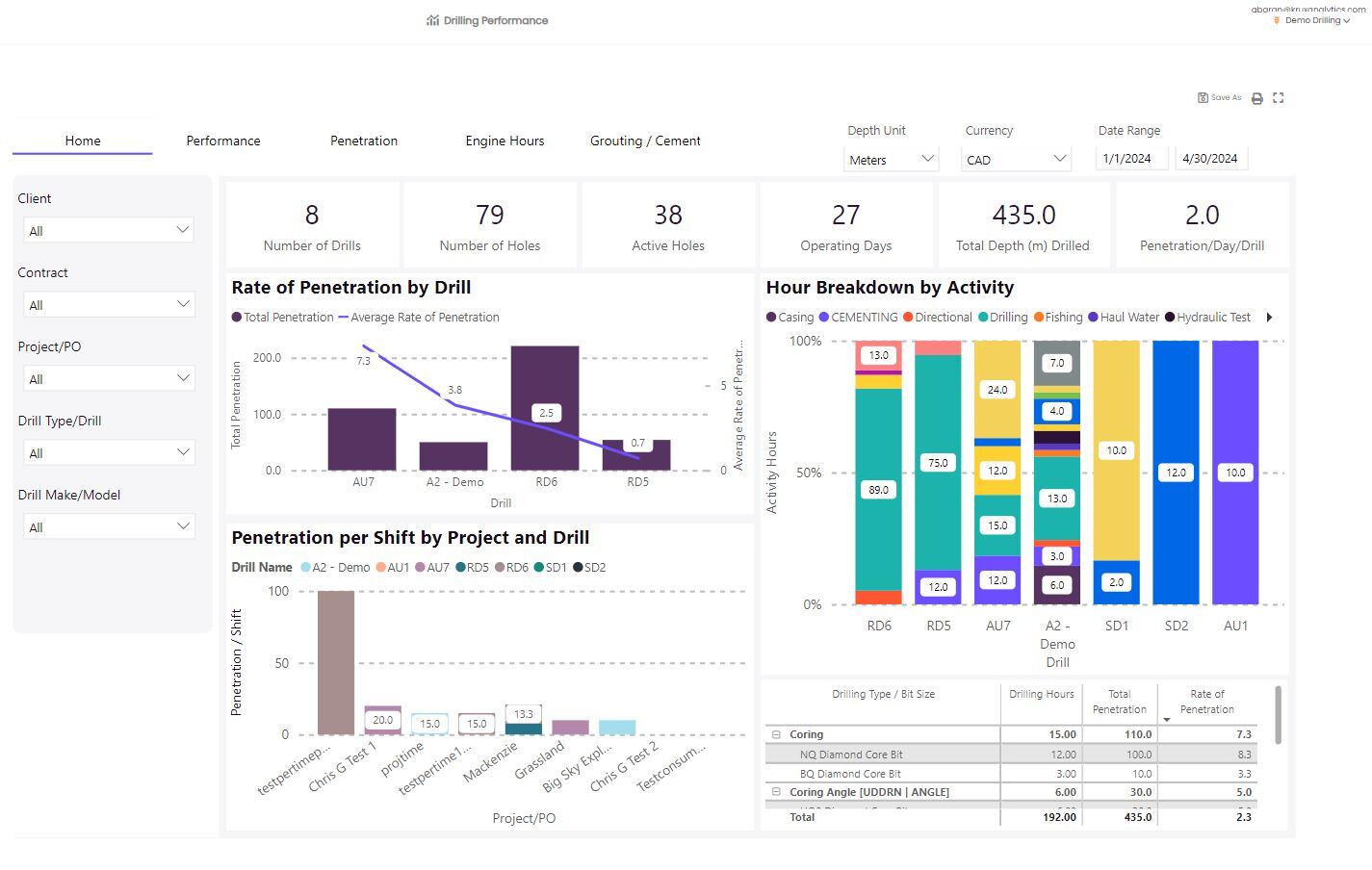Open the Grouting / Cement tab
This screenshot has height=870, width=1372.
click(645, 141)
